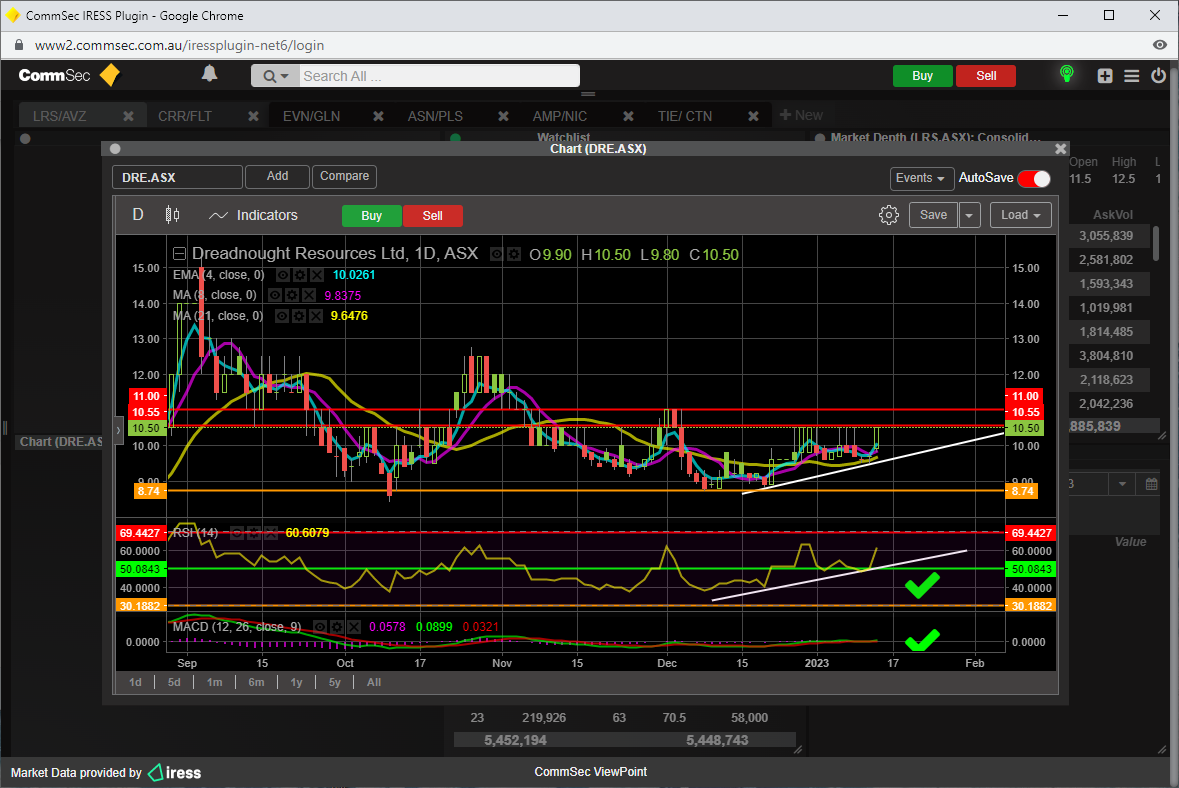
Task: Open the hamburger main menu
Action: pos(1132,76)
